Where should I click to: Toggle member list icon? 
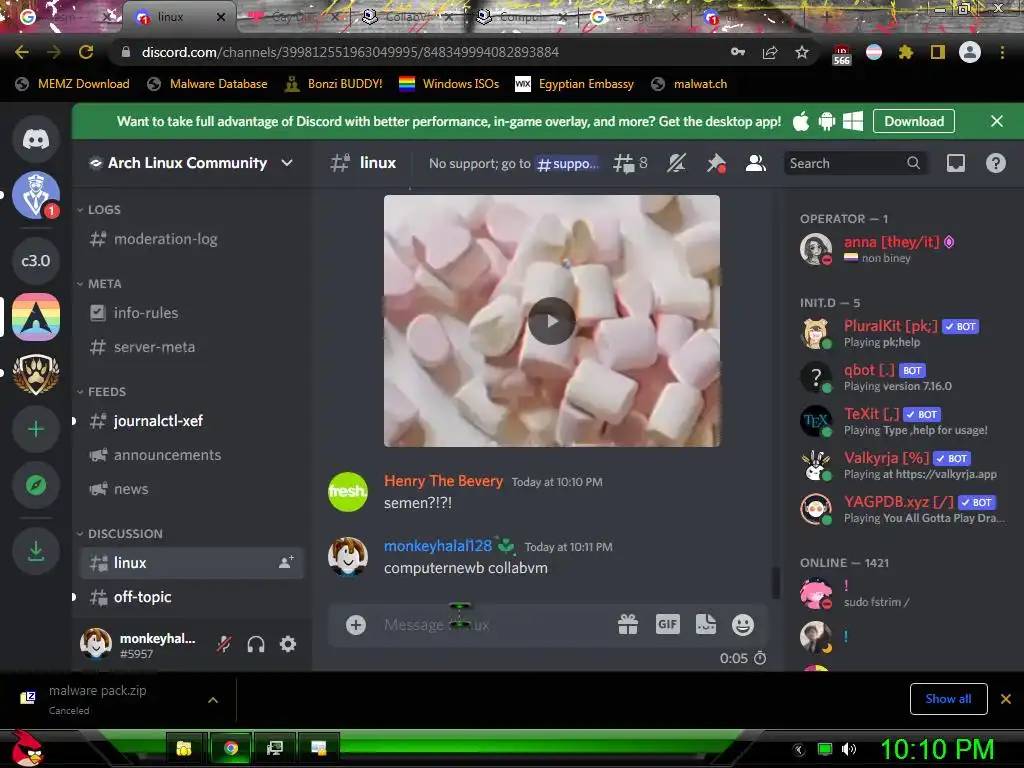756,163
